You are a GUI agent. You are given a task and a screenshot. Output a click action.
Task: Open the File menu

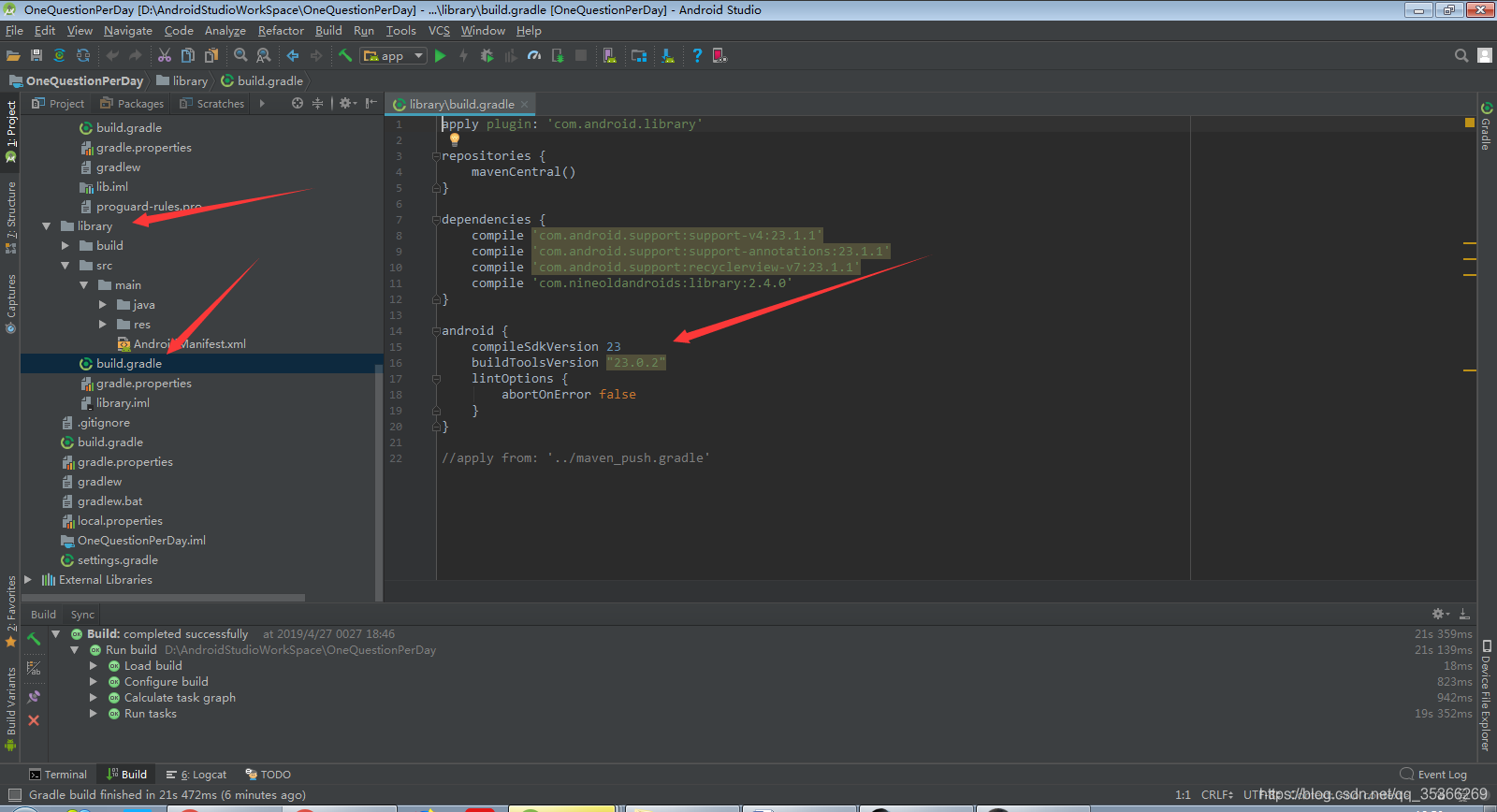click(x=14, y=31)
